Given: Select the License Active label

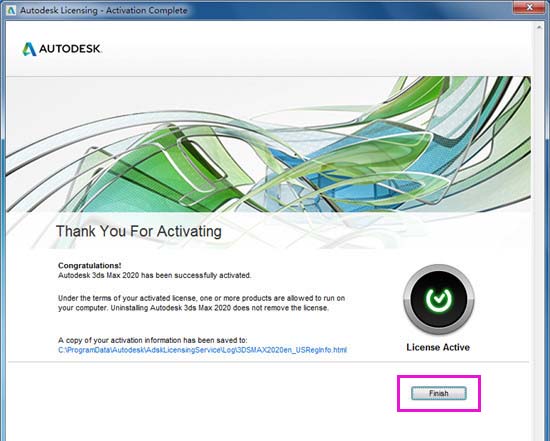Looking at the screenshot, I should pos(438,347).
